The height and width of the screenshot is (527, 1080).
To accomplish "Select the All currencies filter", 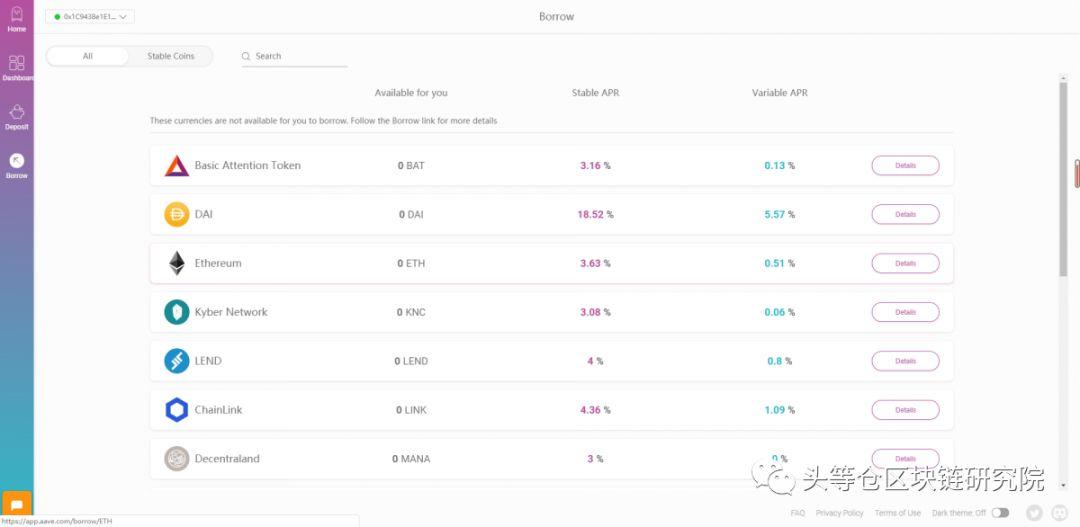I will (x=88, y=56).
